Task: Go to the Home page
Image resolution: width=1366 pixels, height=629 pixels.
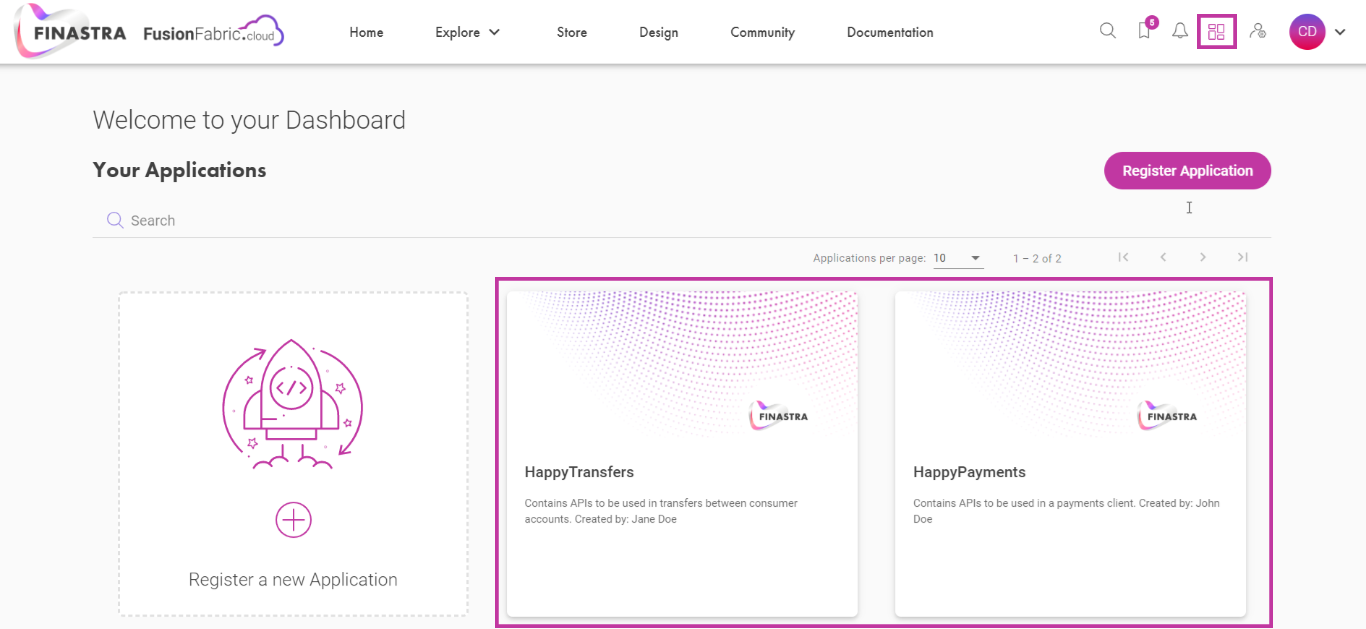Action: [x=366, y=32]
